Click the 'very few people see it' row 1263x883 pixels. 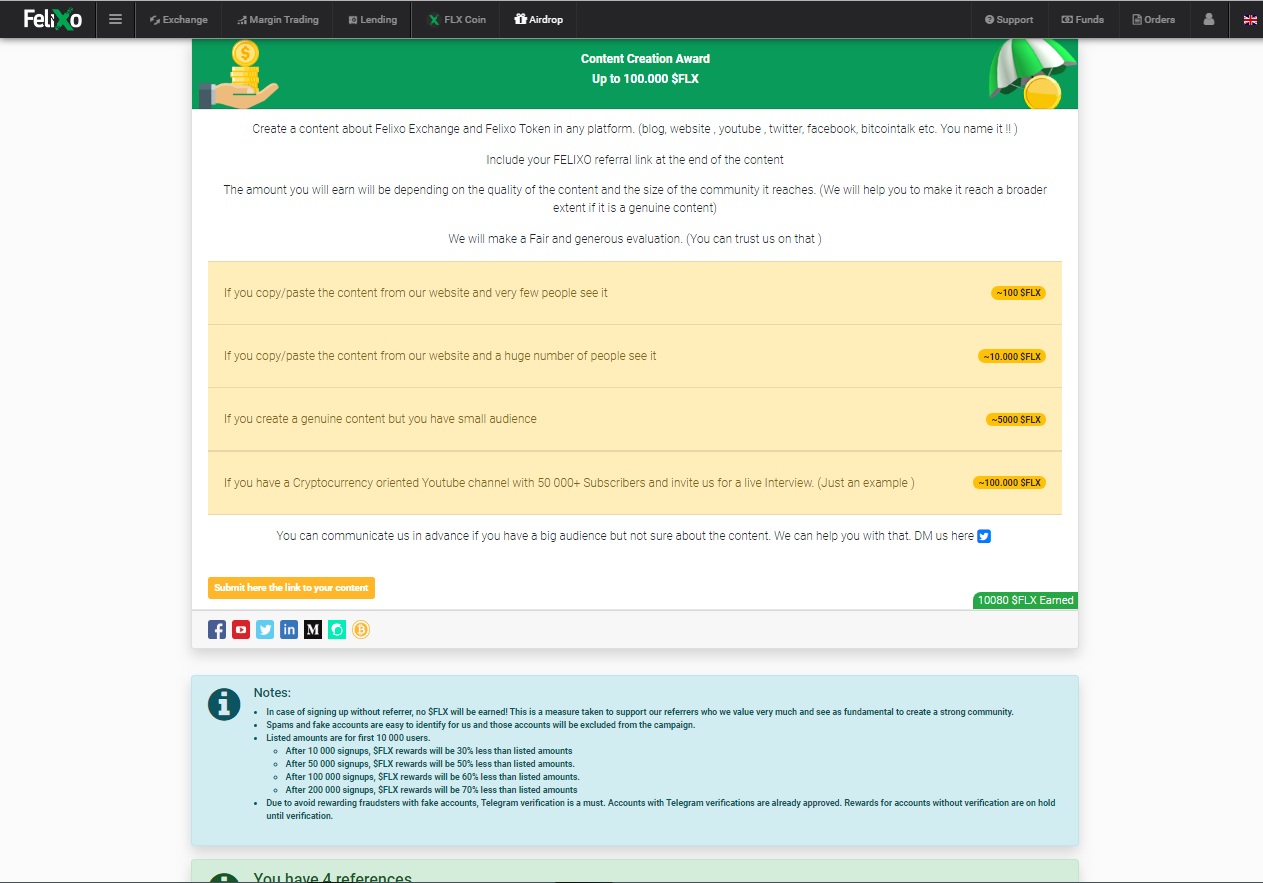point(635,293)
